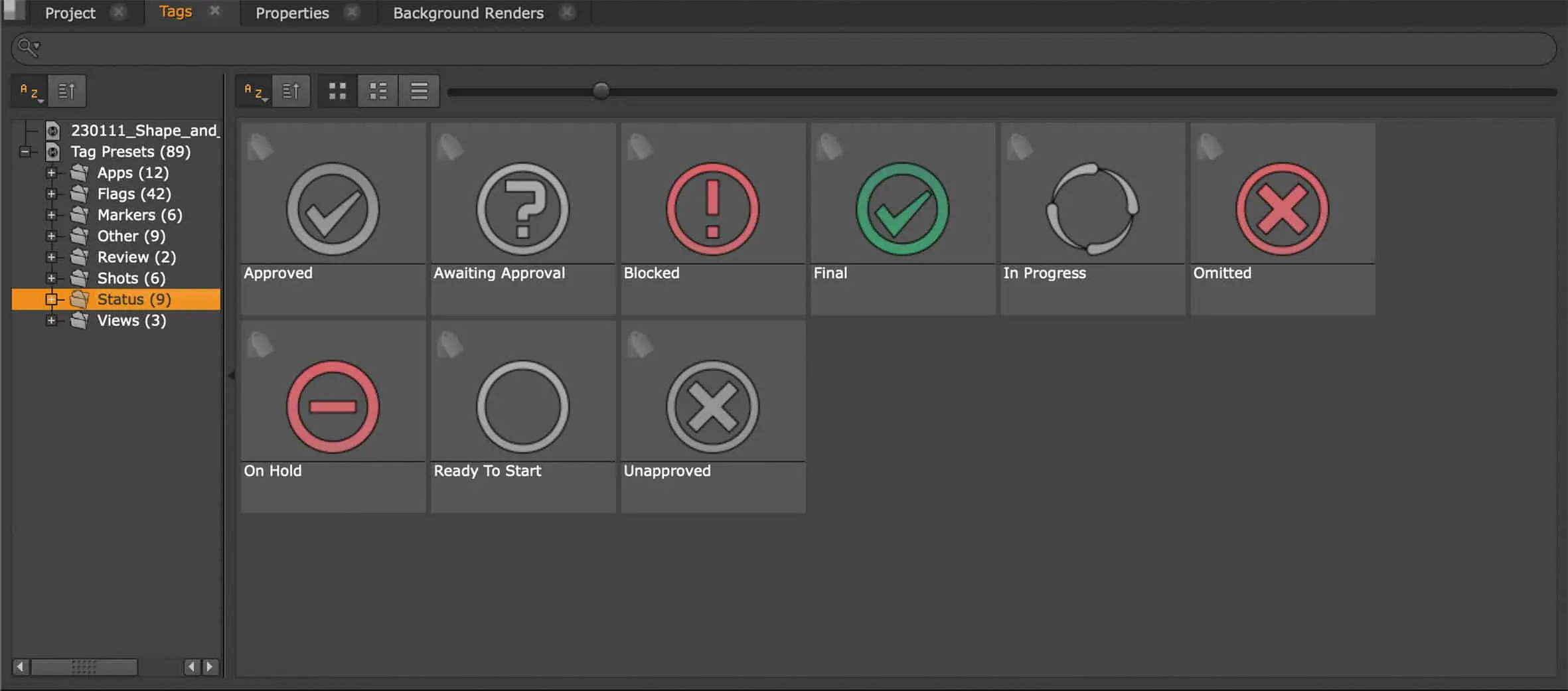
Task: Select the Shots (6) folder
Action: click(x=131, y=278)
